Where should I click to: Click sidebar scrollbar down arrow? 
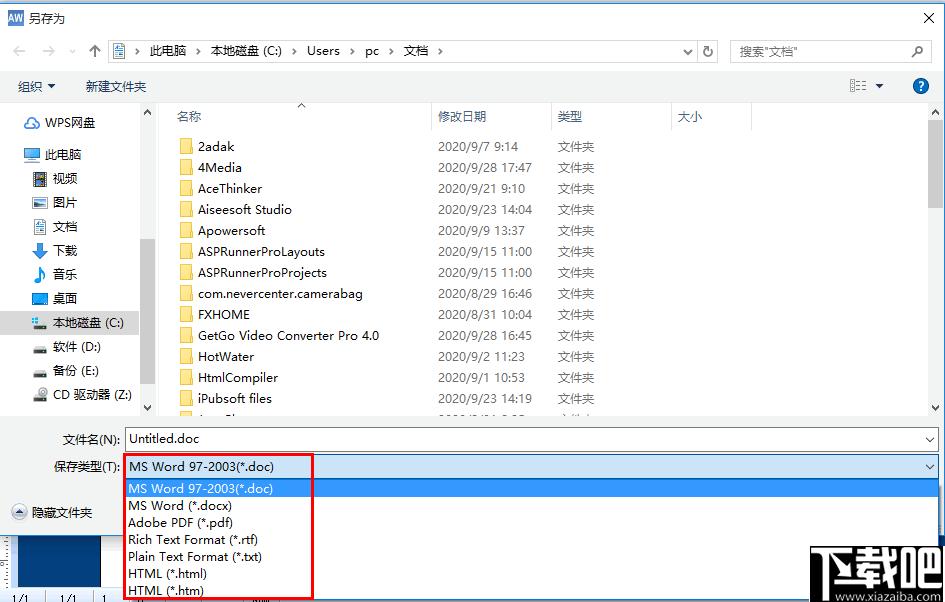click(148, 408)
